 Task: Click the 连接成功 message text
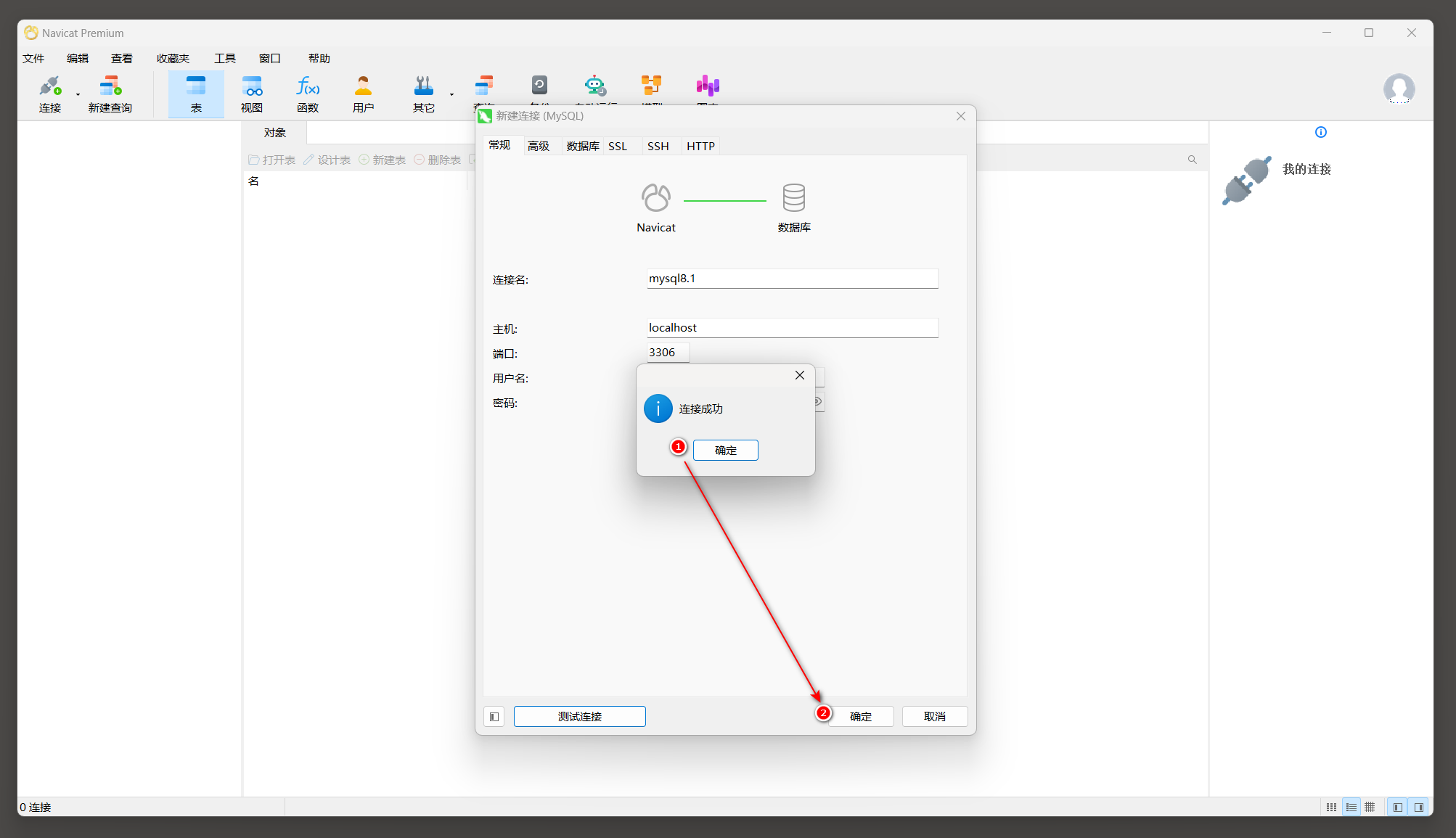pyautogui.click(x=700, y=408)
